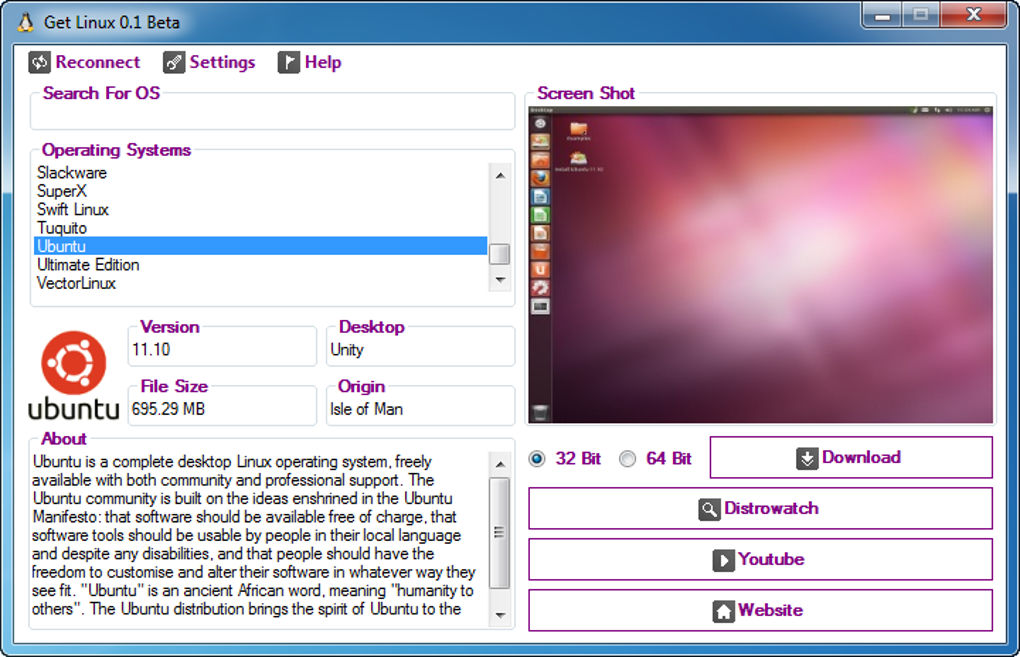The width and height of the screenshot is (1020, 657).
Task: Click the Version value 11.10
Action: point(151,349)
